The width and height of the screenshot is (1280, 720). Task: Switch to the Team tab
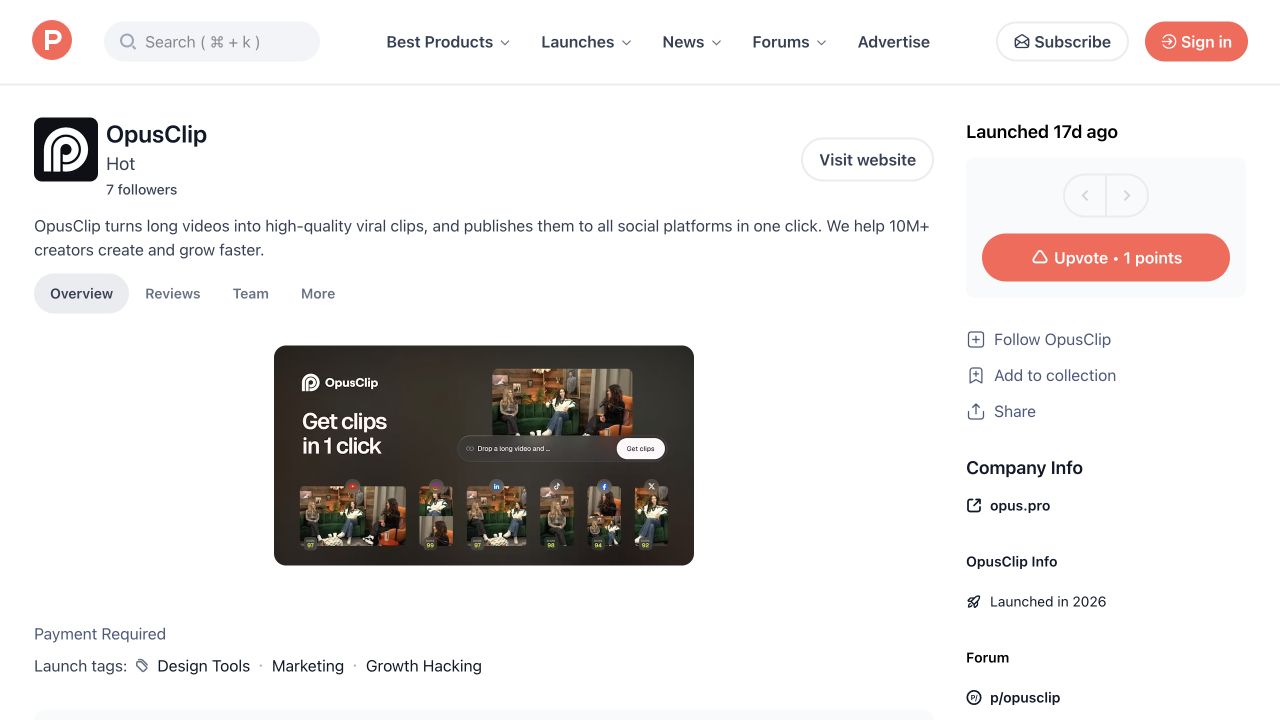251,293
